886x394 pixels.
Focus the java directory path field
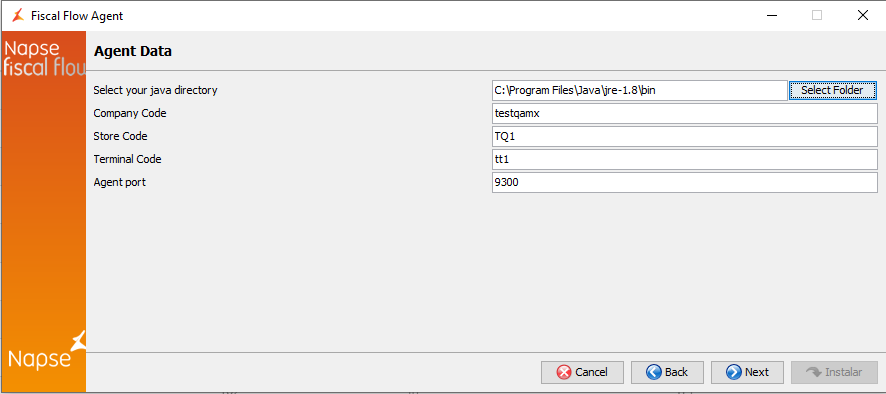tap(639, 90)
